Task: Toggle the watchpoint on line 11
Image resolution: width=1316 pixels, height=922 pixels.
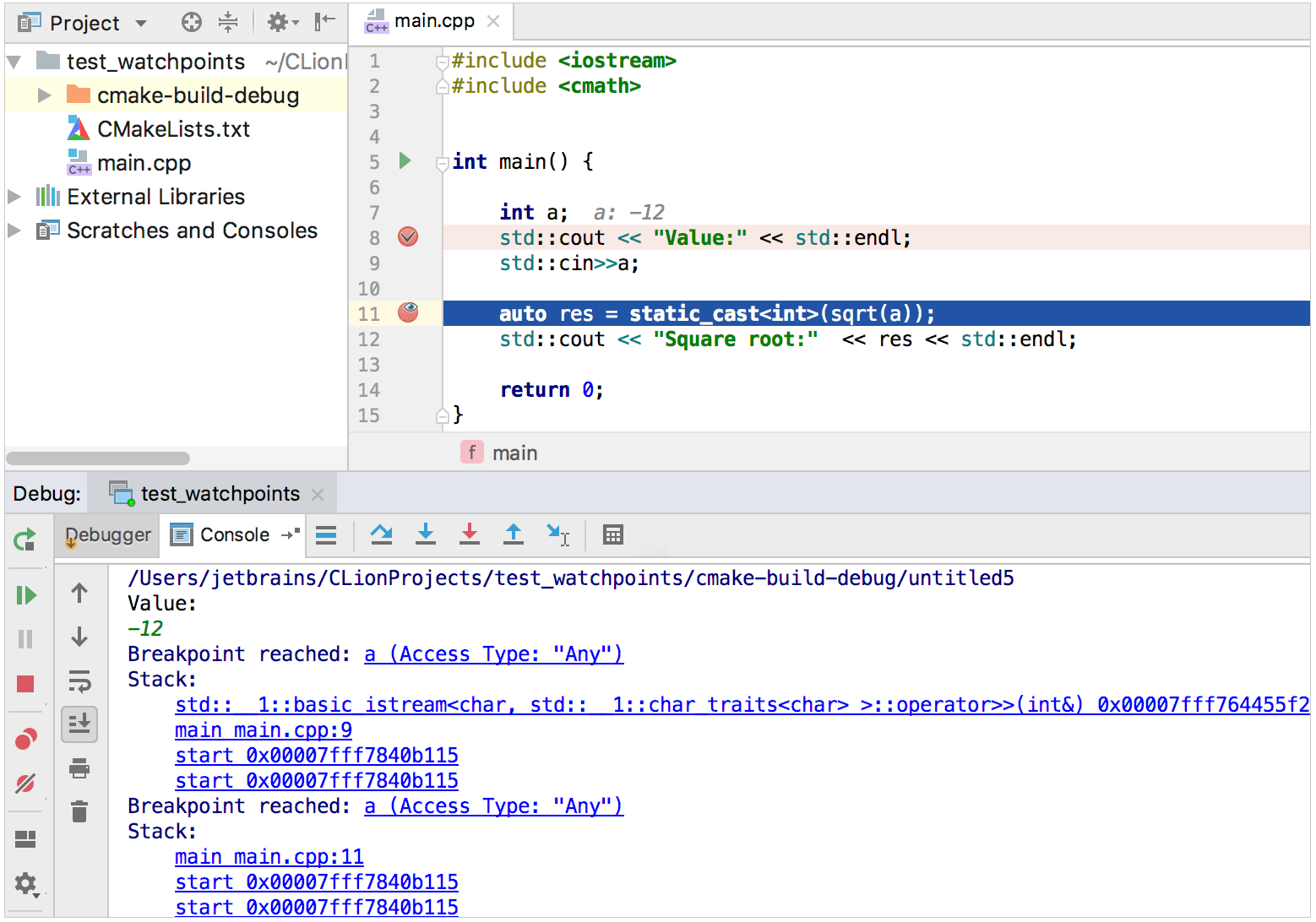Action: [x=408, y=312]
